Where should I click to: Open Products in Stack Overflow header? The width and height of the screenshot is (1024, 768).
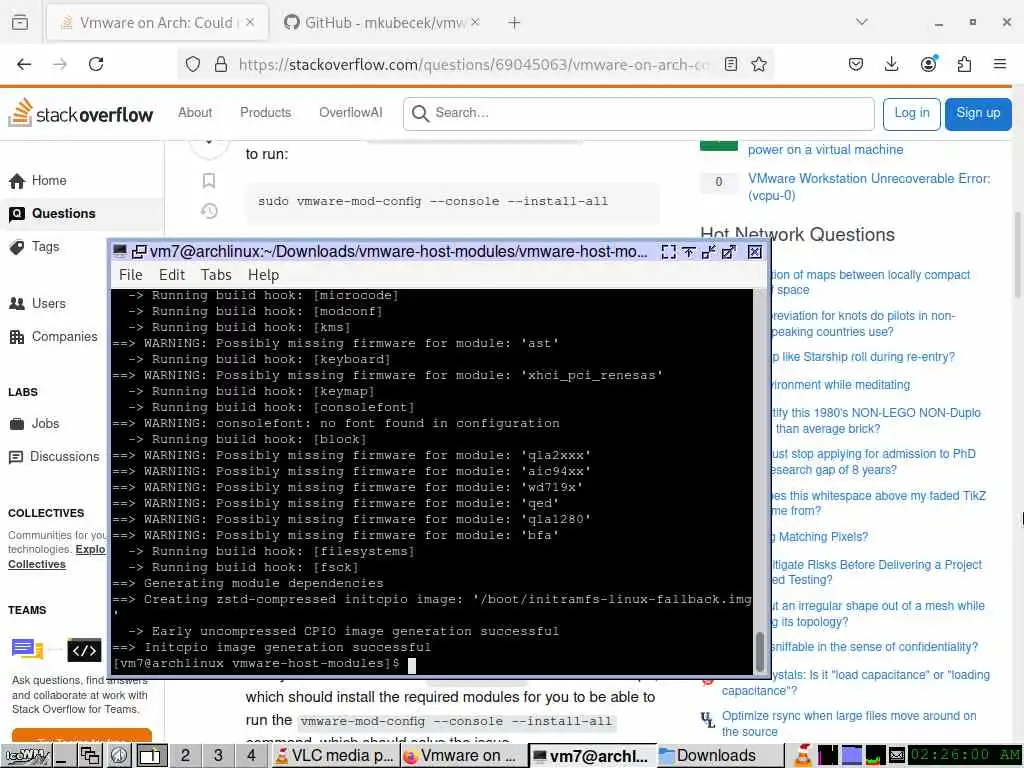pos(266,112)
